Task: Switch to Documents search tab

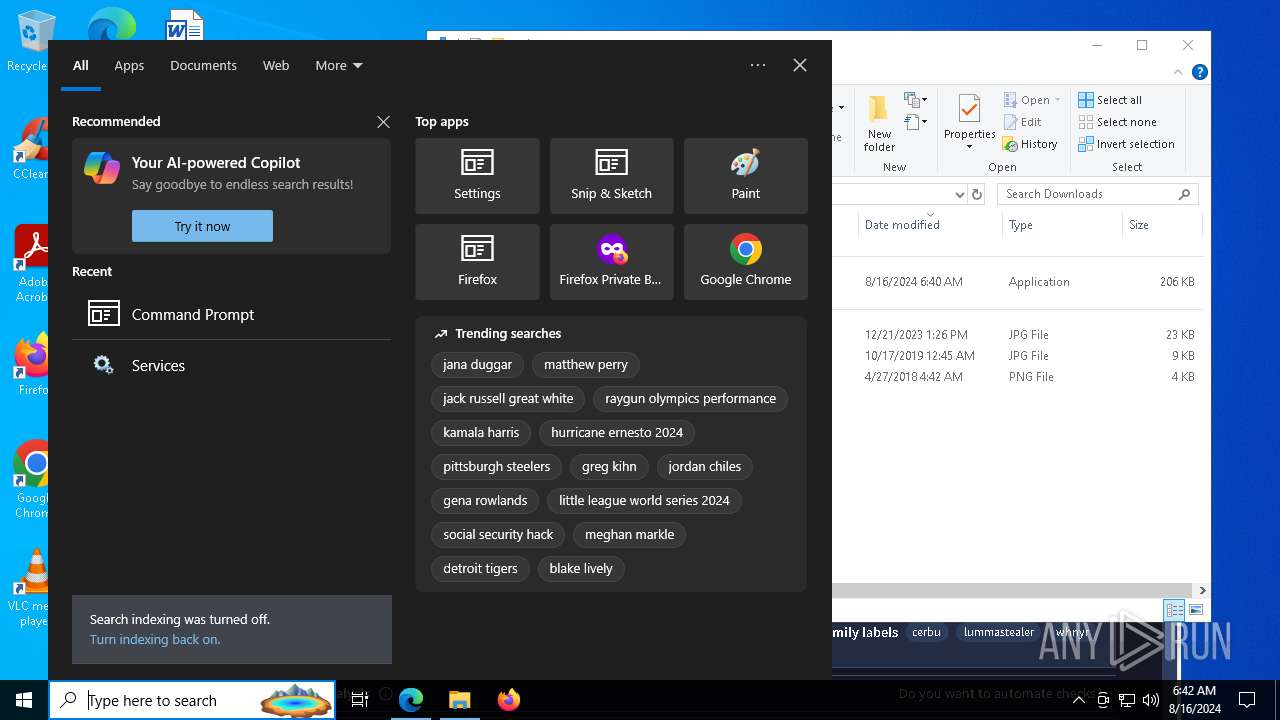Action: (x=203, y=65)
